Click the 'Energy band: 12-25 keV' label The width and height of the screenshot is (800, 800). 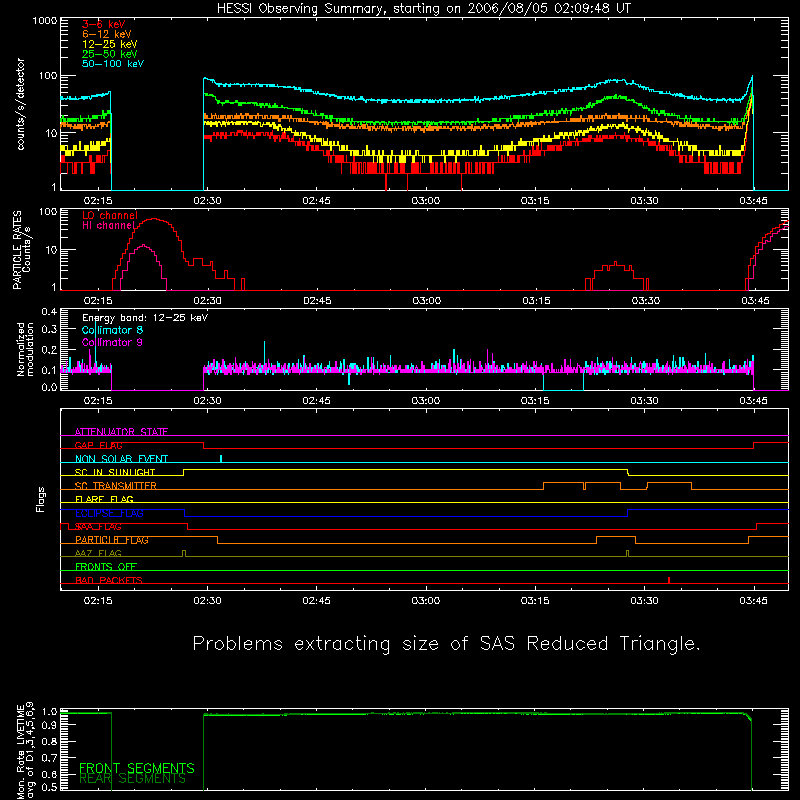(x=145, y=318)
